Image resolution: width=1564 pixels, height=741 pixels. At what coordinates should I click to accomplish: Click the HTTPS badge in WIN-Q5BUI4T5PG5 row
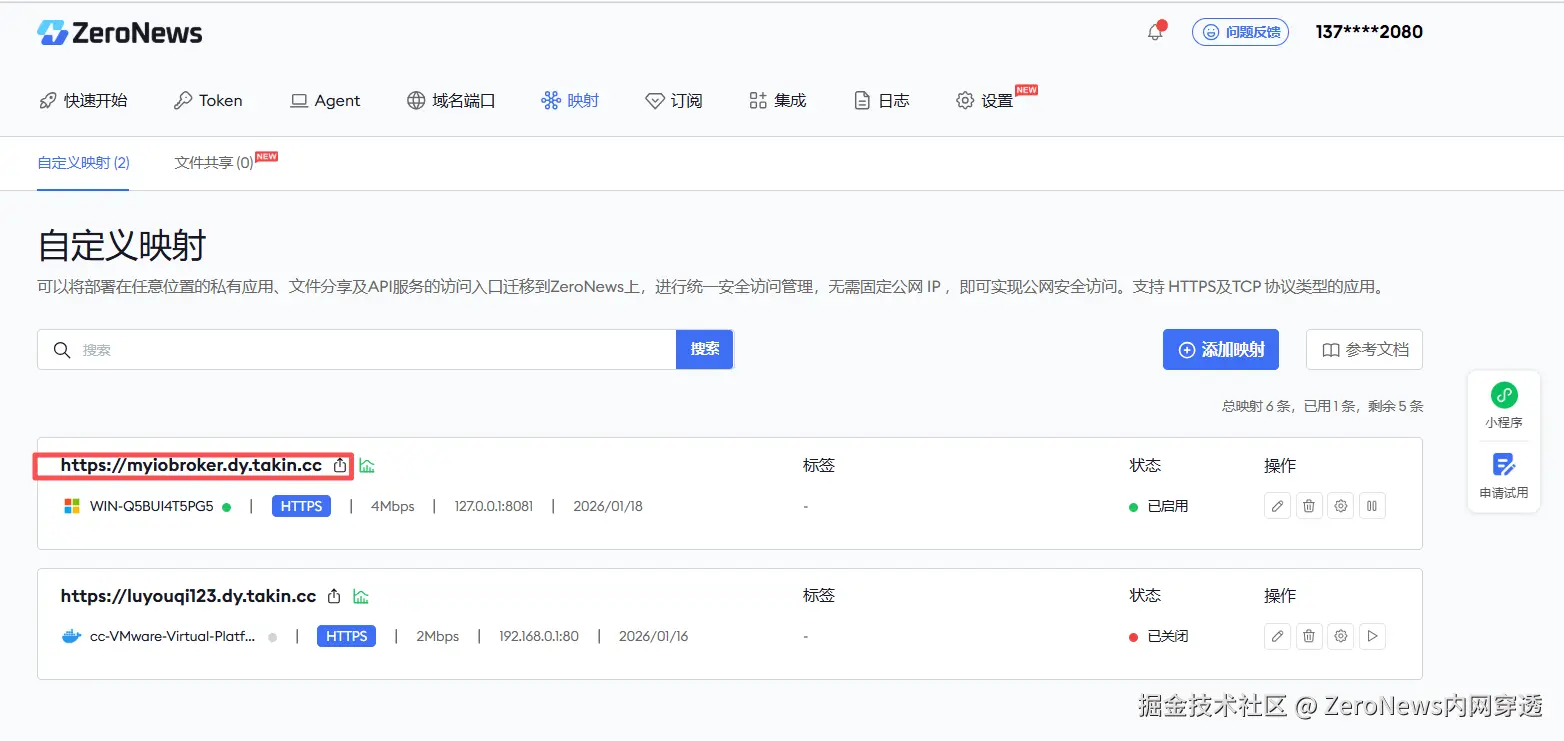pos(301,506)
